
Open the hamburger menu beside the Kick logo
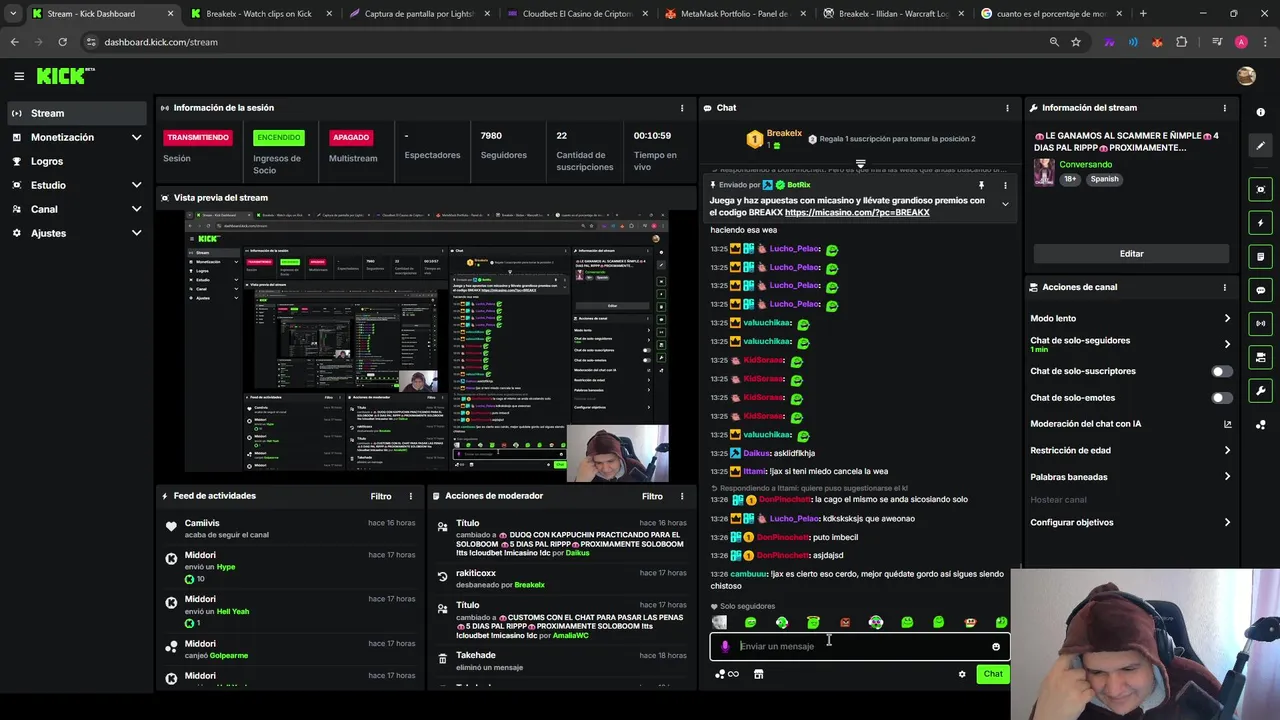(19, 76)
